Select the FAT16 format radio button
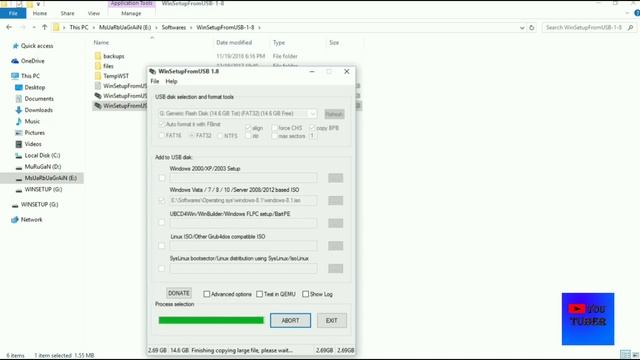 (x=162, y=136)
